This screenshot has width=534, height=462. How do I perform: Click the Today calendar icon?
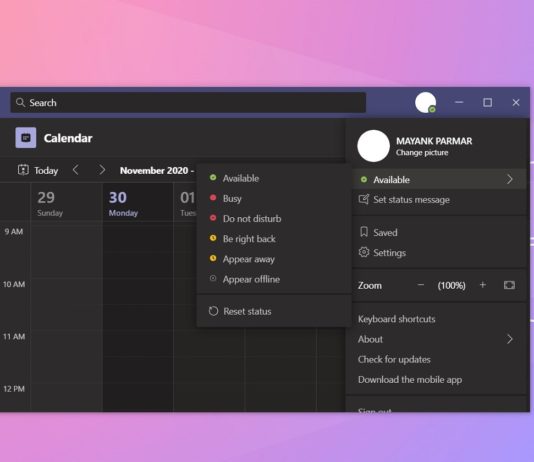pos(23,170)
